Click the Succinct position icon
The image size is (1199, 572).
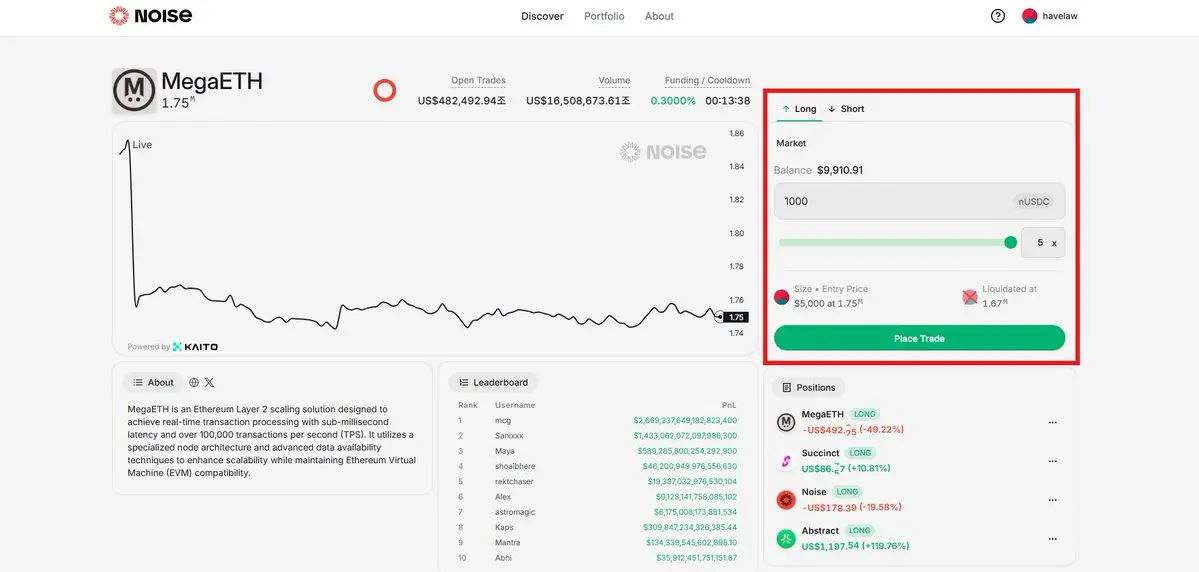coord(786,461)
